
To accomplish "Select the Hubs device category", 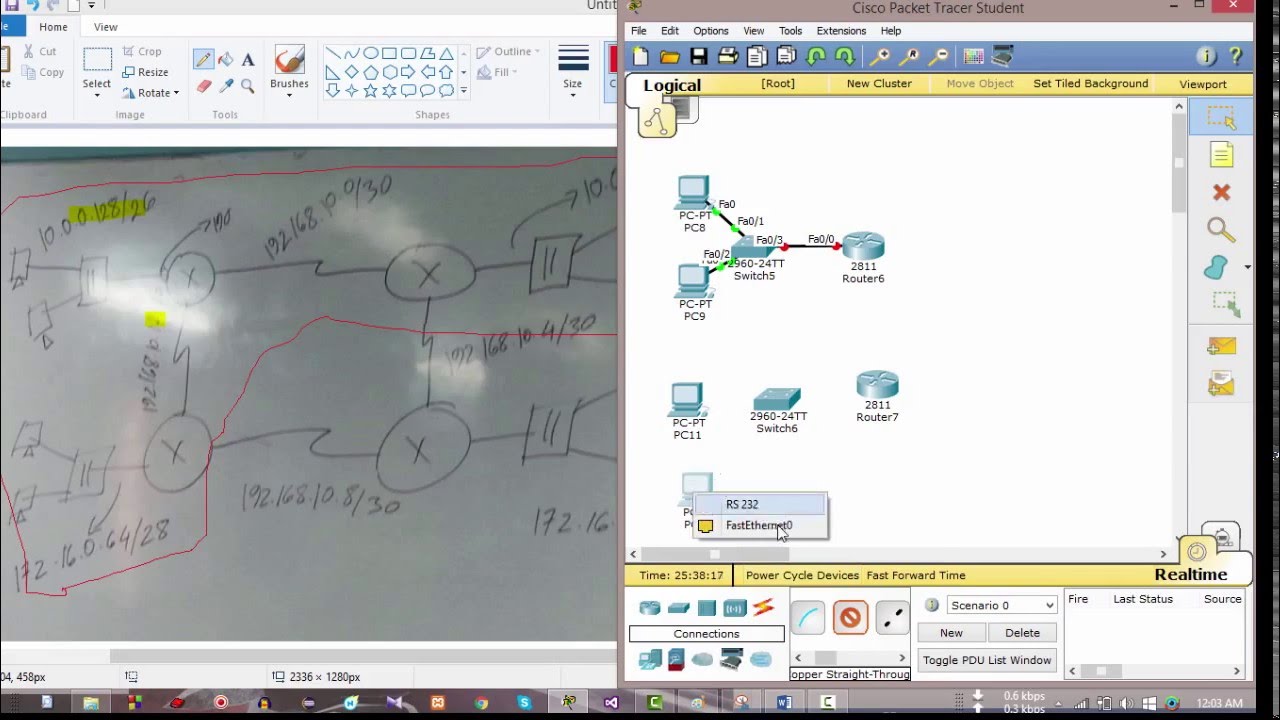I will coord(707,607).
